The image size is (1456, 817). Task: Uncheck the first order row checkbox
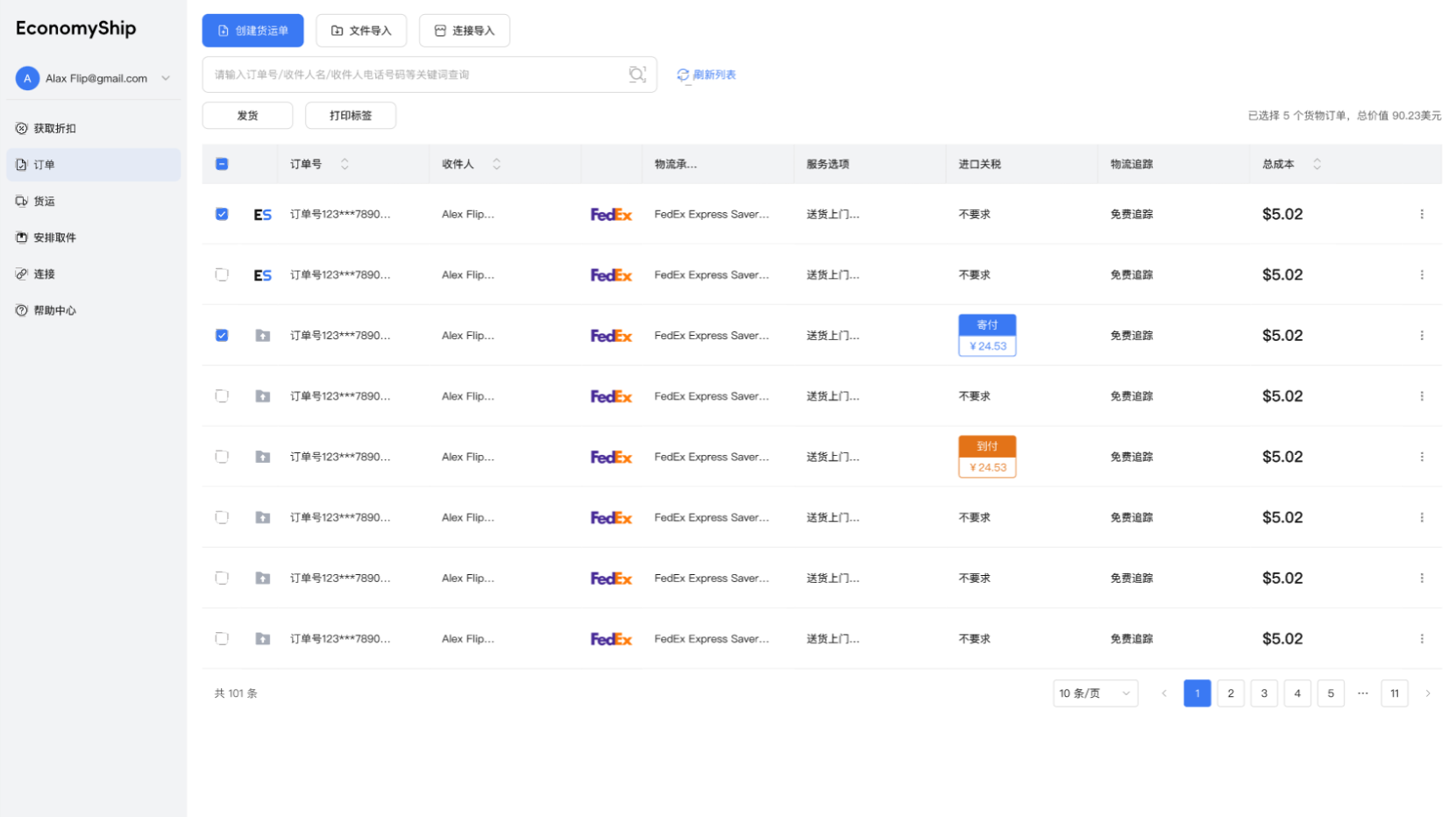pos(222,214)
